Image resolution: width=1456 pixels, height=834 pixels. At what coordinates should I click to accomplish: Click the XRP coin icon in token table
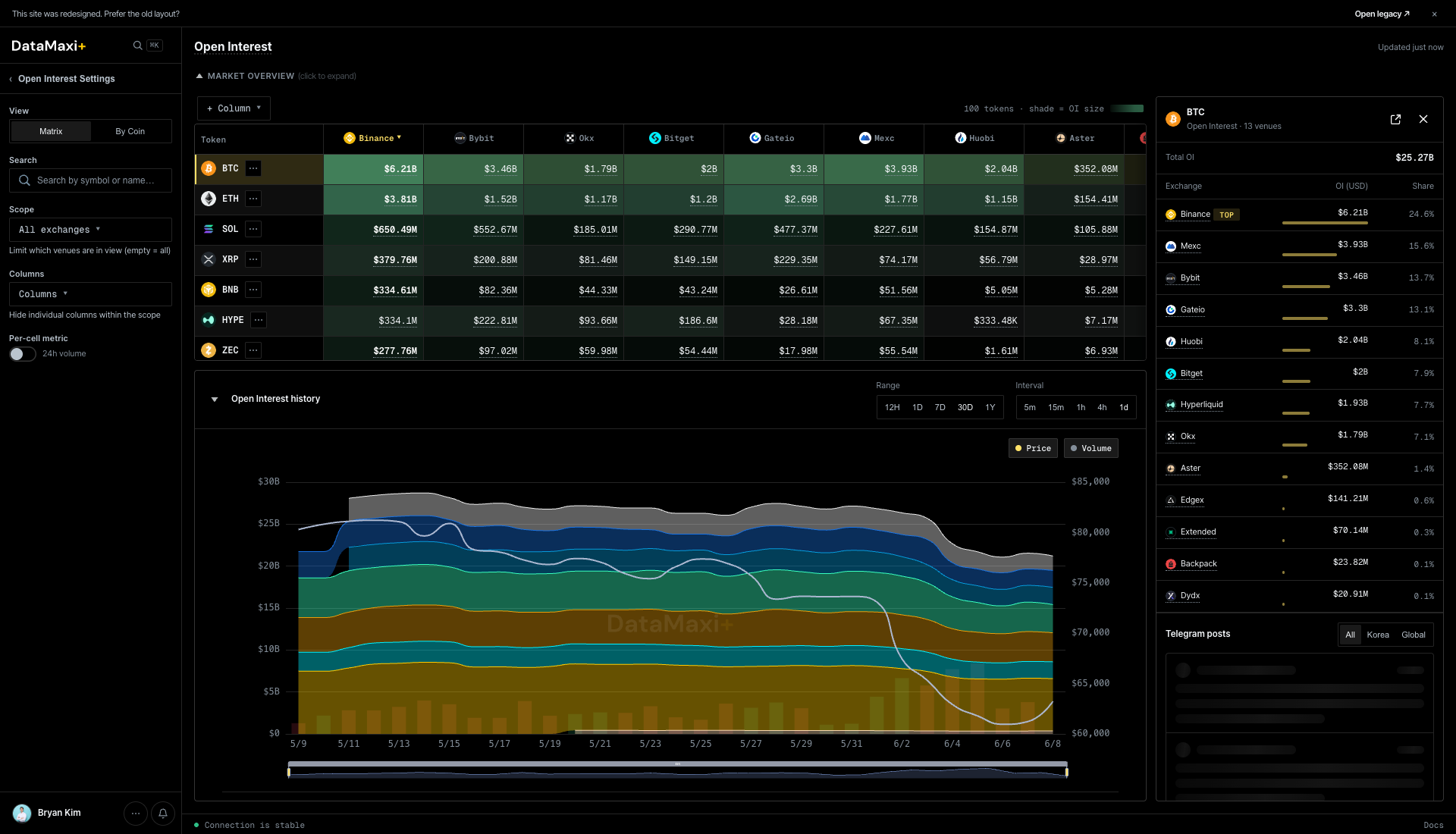click(209, 259)
